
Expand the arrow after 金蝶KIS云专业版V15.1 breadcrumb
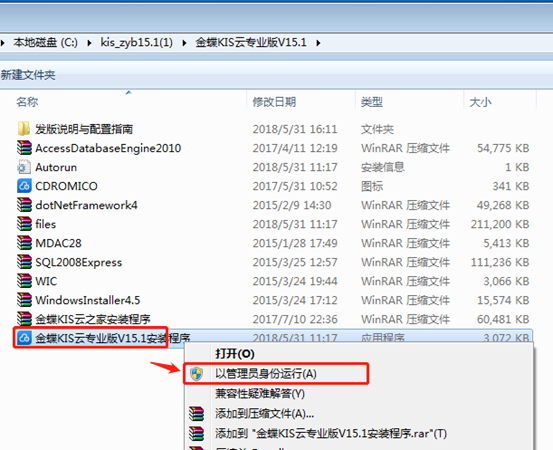point(318,43)
